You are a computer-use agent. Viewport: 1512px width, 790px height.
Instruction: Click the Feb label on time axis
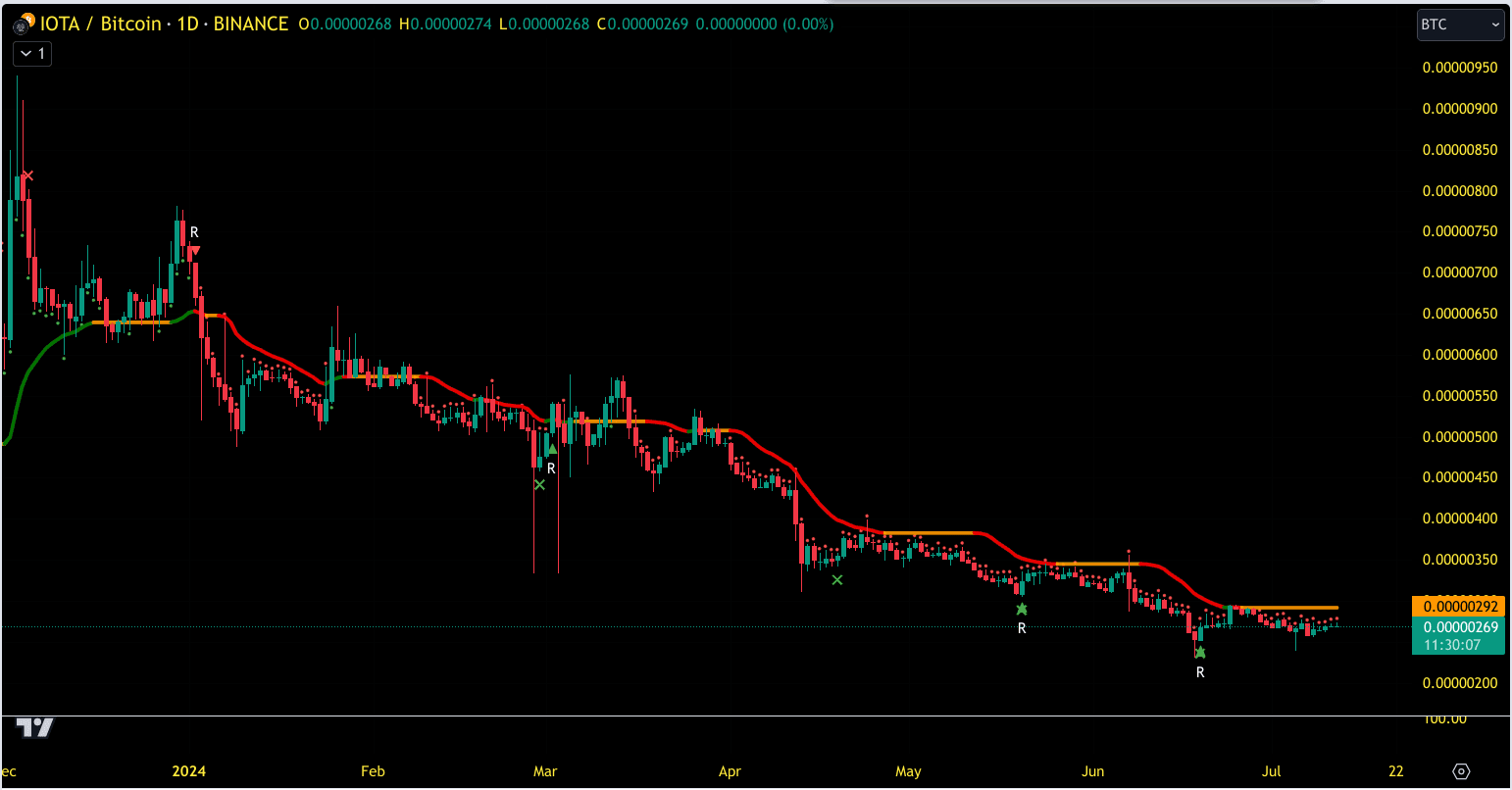tap(373, 771)
